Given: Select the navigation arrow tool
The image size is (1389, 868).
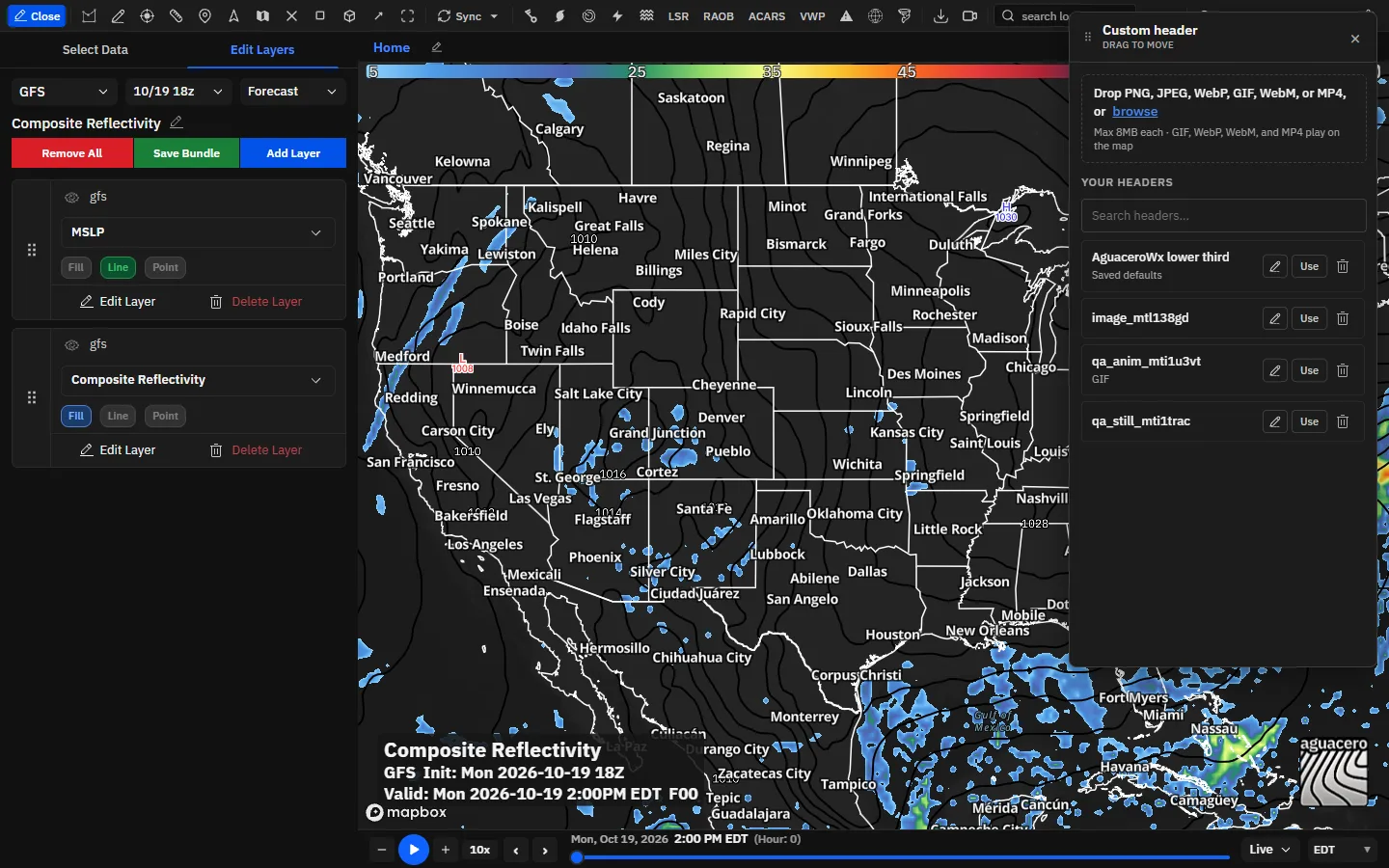Looking at the screenshot, I should coord(233,16).
